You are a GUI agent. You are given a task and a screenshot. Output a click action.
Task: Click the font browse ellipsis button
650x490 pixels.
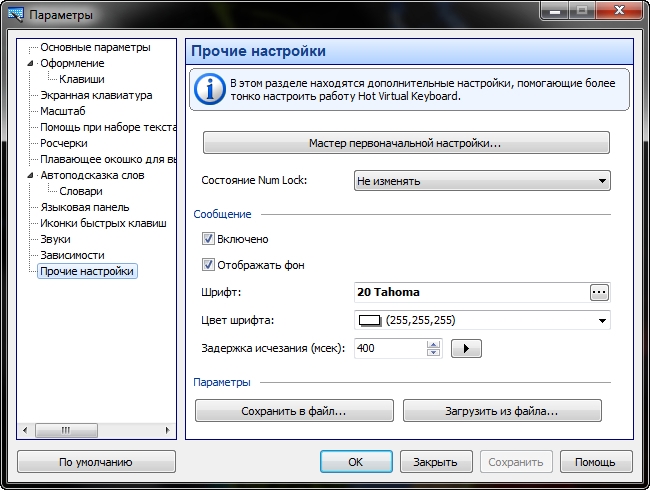[599, 292]
